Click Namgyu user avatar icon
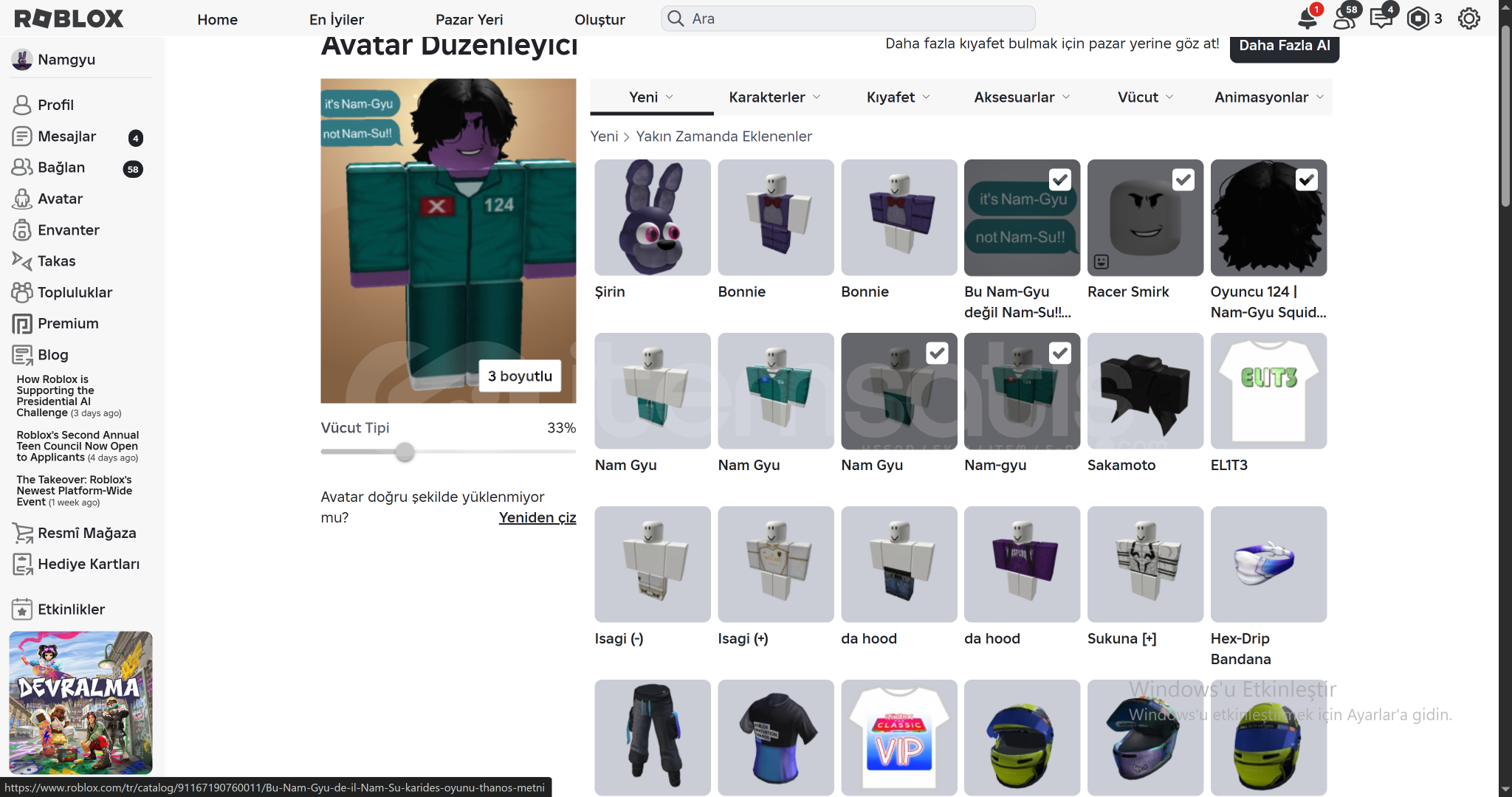The width and height of the screenshot is (1512, 797). pyautogui.click(x=22, y=60)
